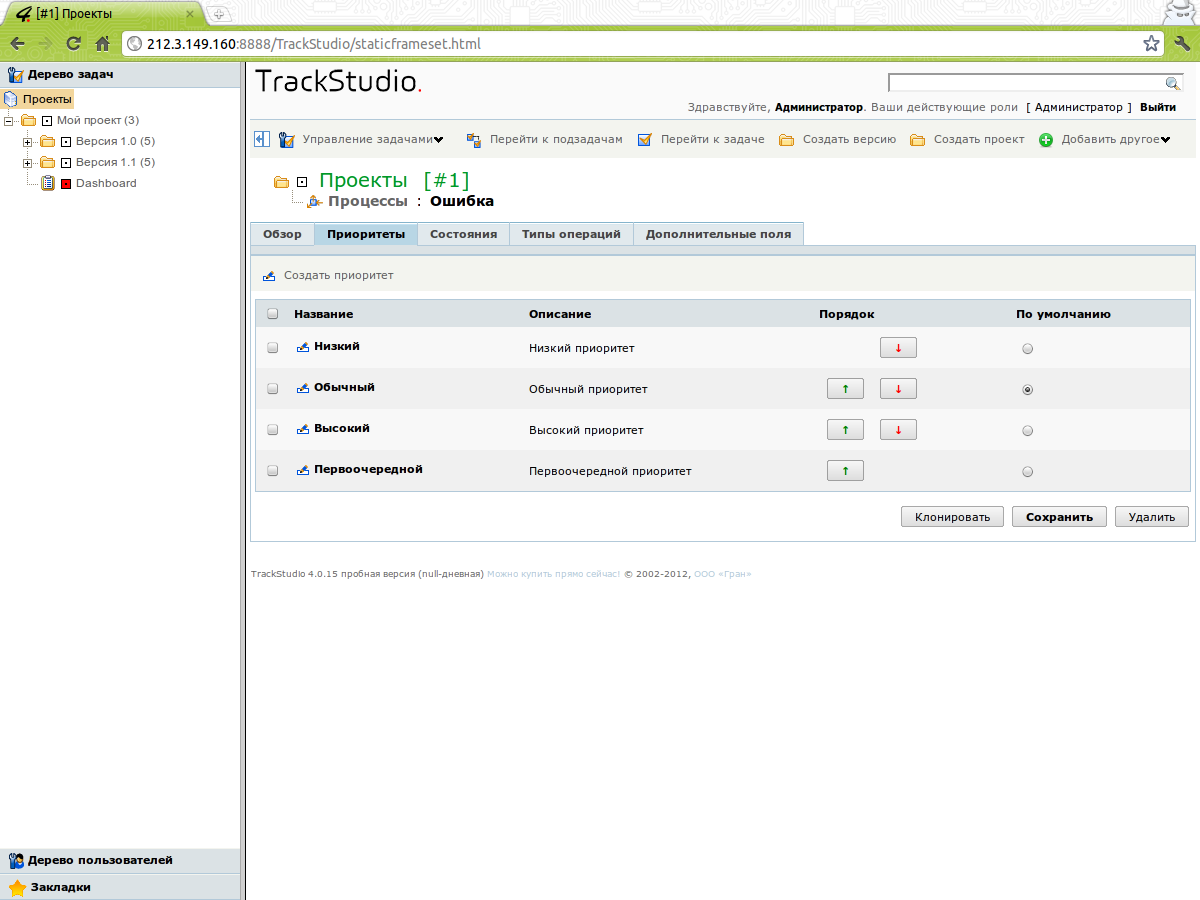Open the 'Дополнительные поля' tab
The height and width of the screenshot is (900, 1200).
tap(718, 234)
